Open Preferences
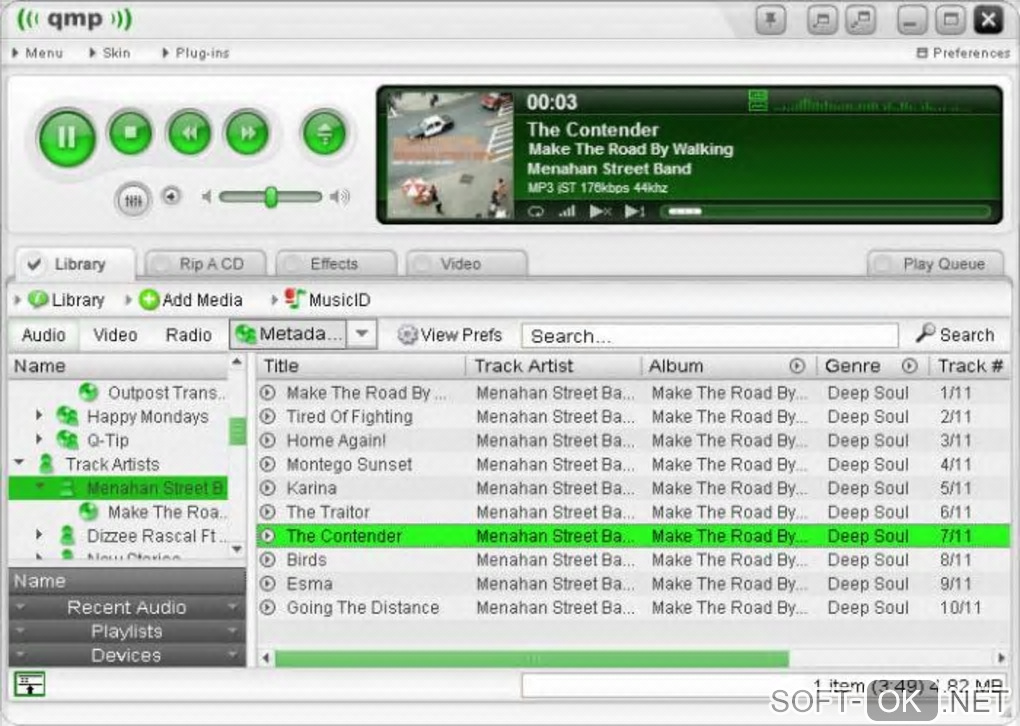This screenshot has height=726, width=1020. click(x=963, y=53)
